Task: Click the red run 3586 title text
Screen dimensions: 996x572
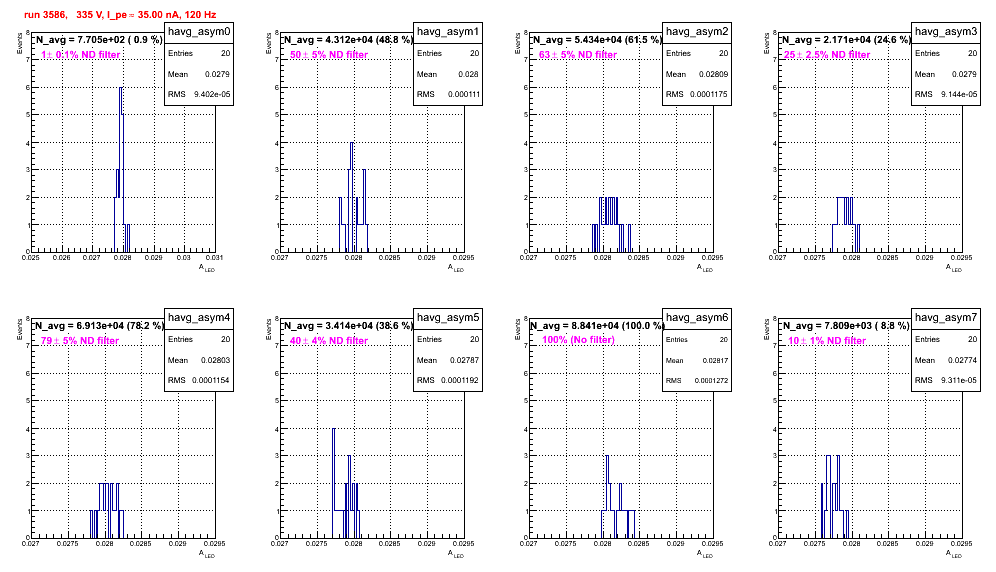Action: (121, 15)
